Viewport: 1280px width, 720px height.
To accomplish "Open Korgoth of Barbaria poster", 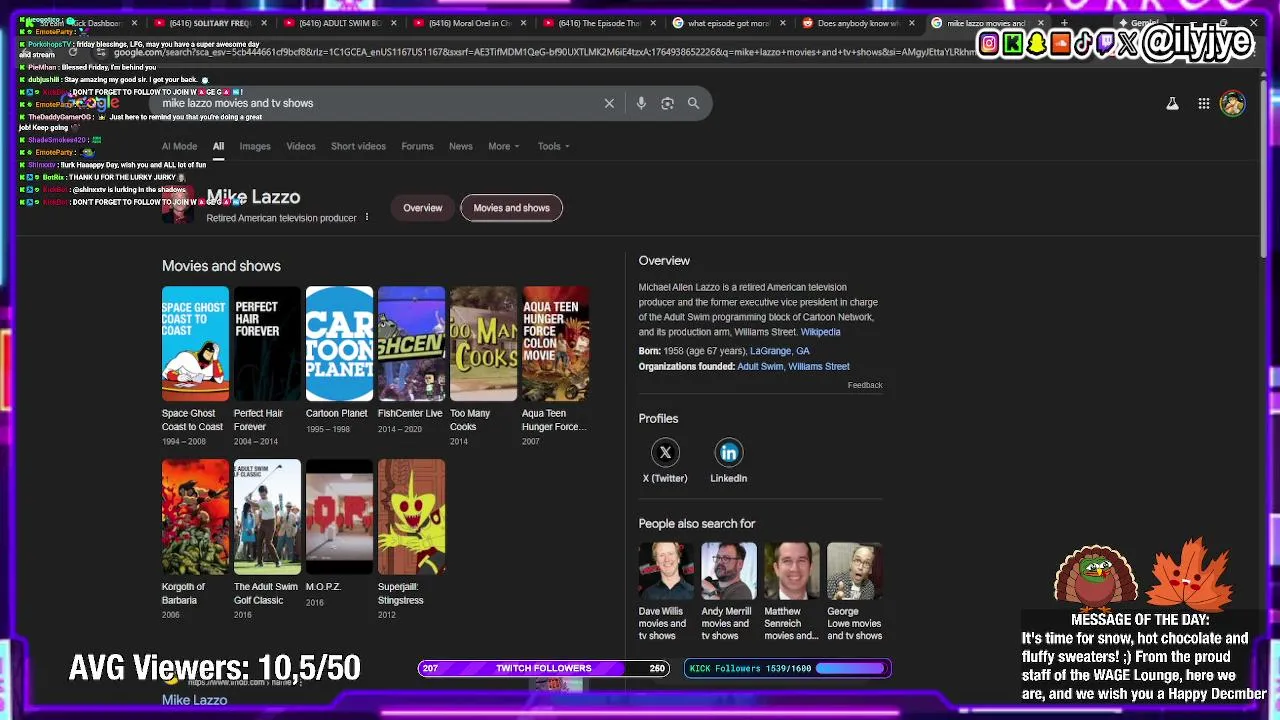I will pos(195,517).
